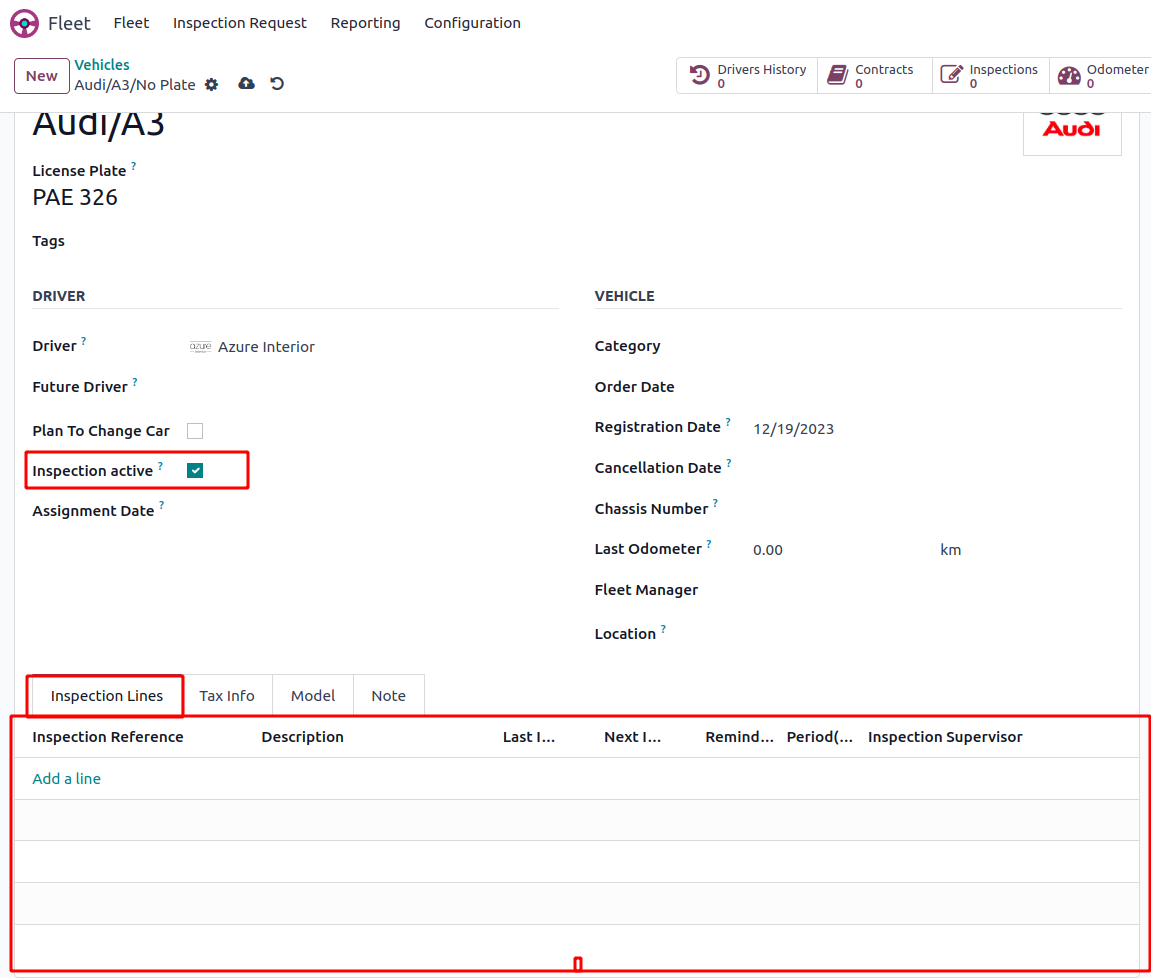The height and width of the screenshot is (978, 1151).
Task: Open Azure Interior driver field
Action: (373, 347)
